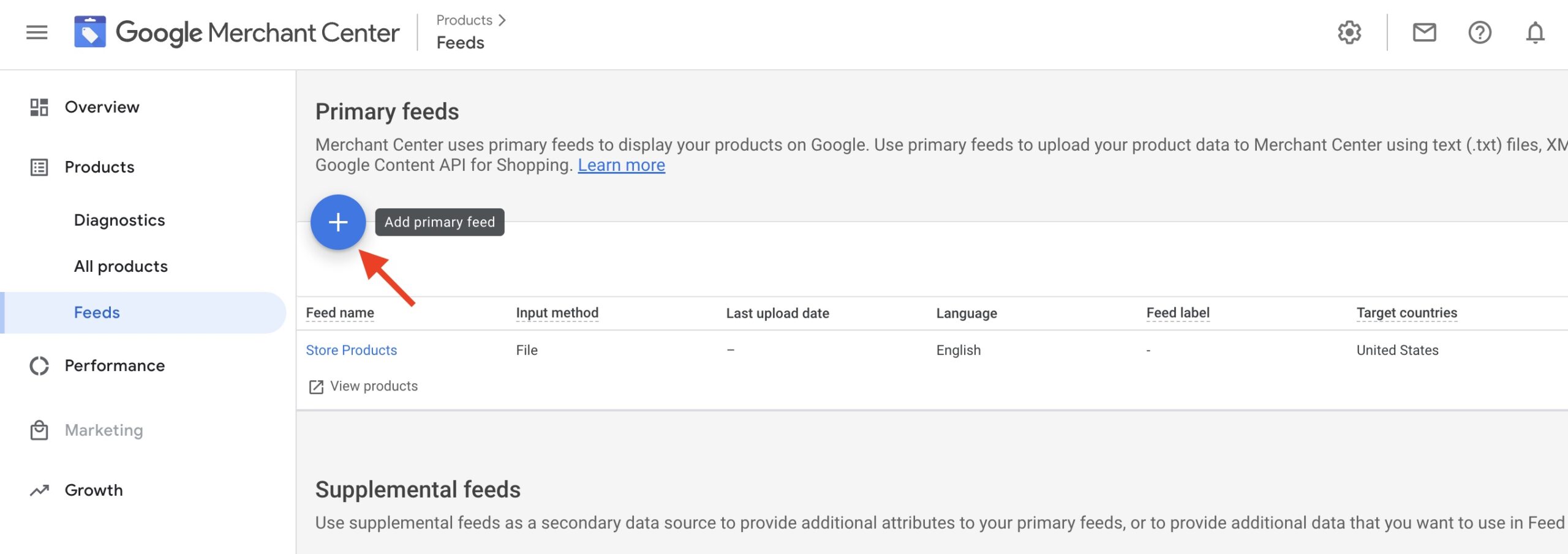Open the notifications bell

pyautogui.click(x=1534, y=32)
